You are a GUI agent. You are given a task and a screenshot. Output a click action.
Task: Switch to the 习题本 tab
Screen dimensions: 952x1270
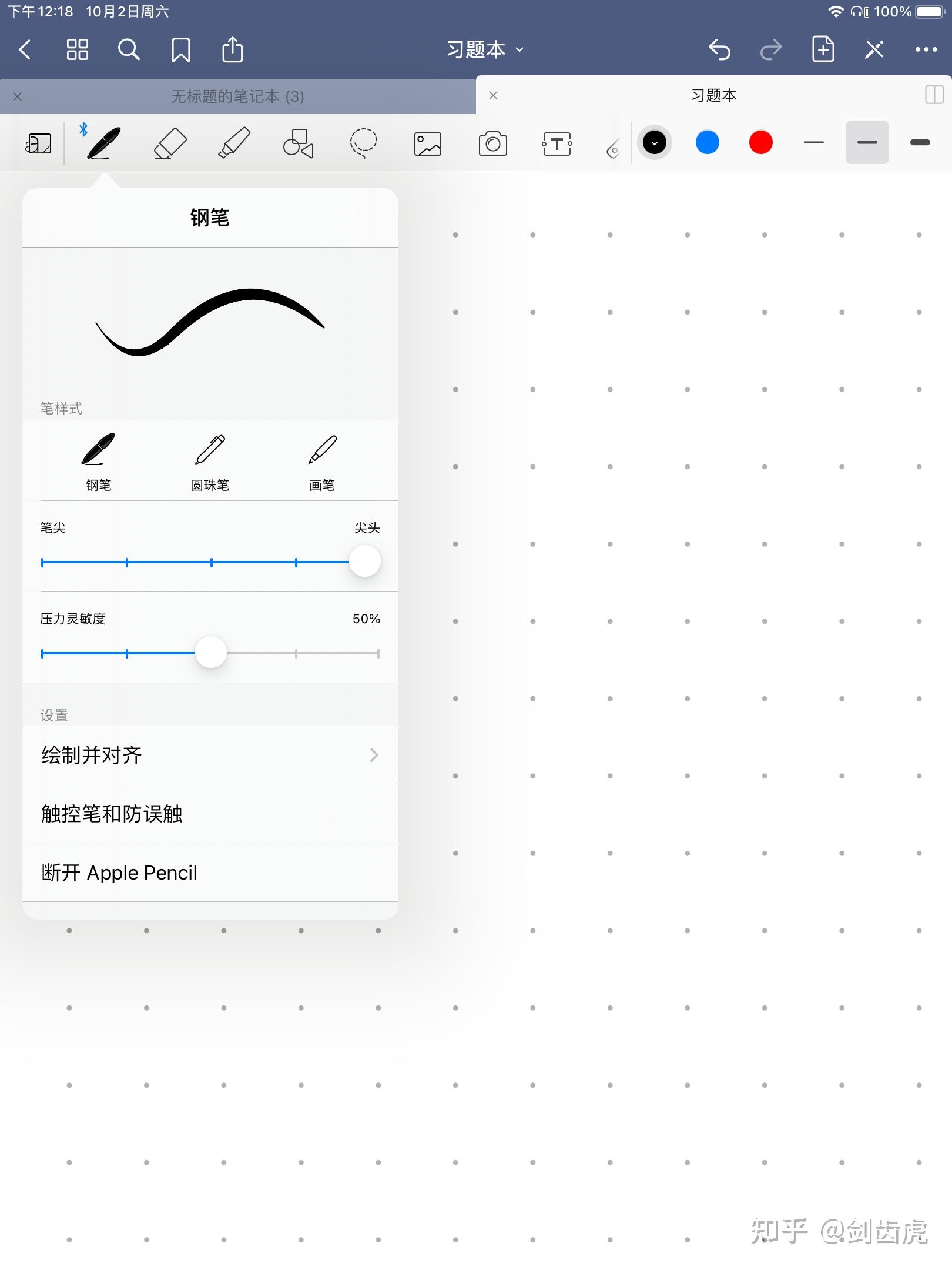713,95
